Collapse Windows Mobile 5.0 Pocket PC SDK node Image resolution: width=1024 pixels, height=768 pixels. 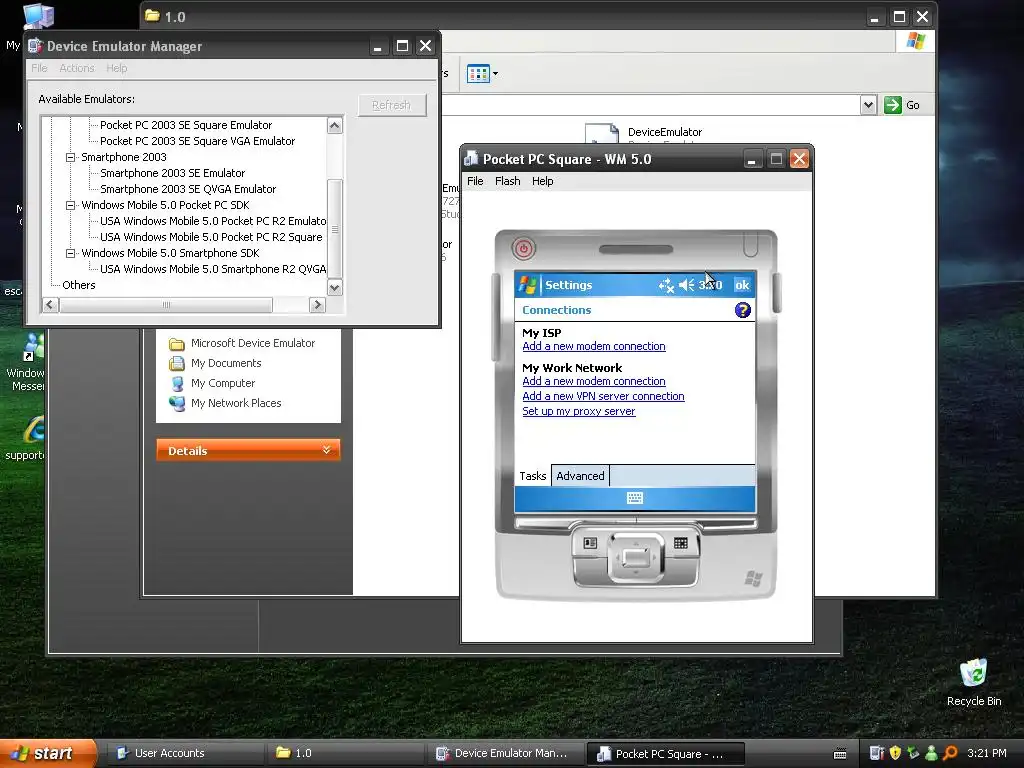click(71, 205)
